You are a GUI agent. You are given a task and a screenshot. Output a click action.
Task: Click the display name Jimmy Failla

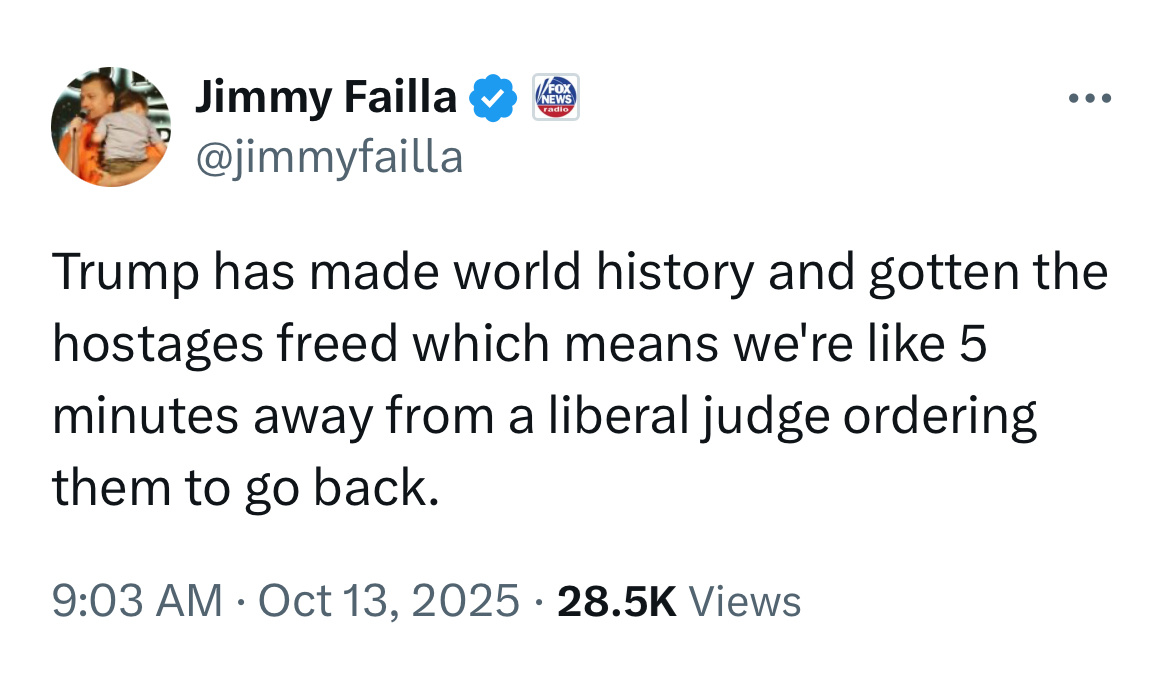(x=325, y=98)
